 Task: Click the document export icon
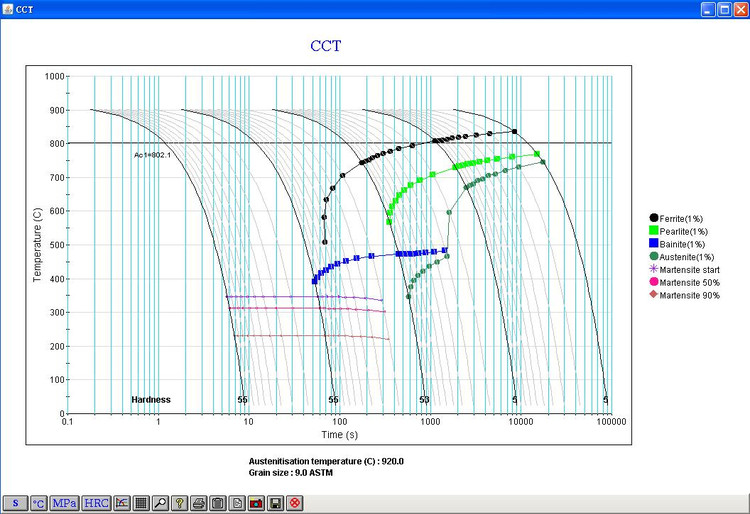coord(237,502)
